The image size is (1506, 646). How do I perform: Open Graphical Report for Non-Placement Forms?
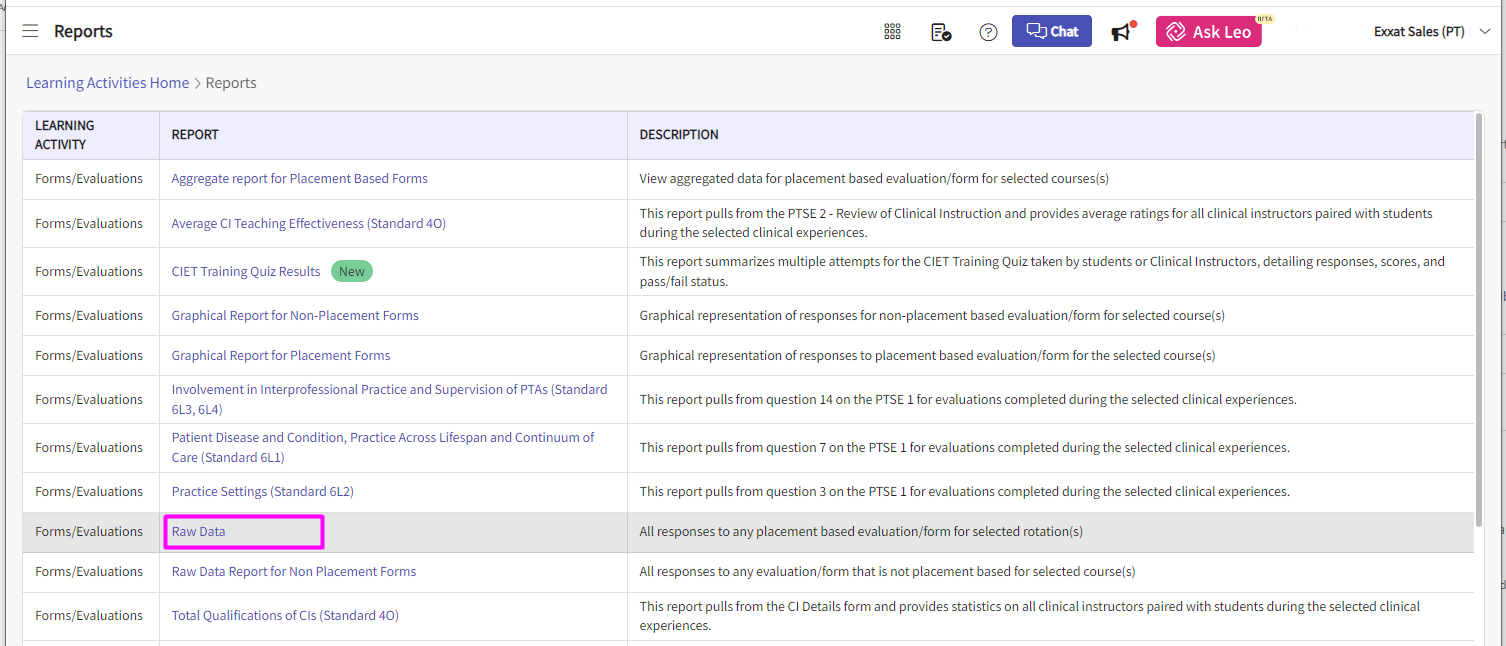click(295, 316)
